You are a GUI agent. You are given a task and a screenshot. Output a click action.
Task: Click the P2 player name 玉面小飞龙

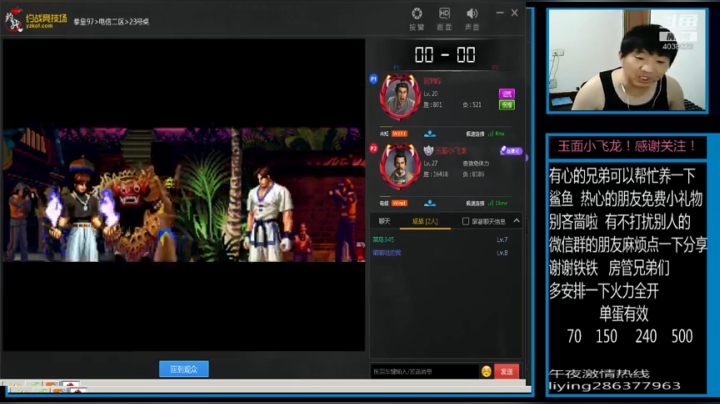tap(451, 151)
